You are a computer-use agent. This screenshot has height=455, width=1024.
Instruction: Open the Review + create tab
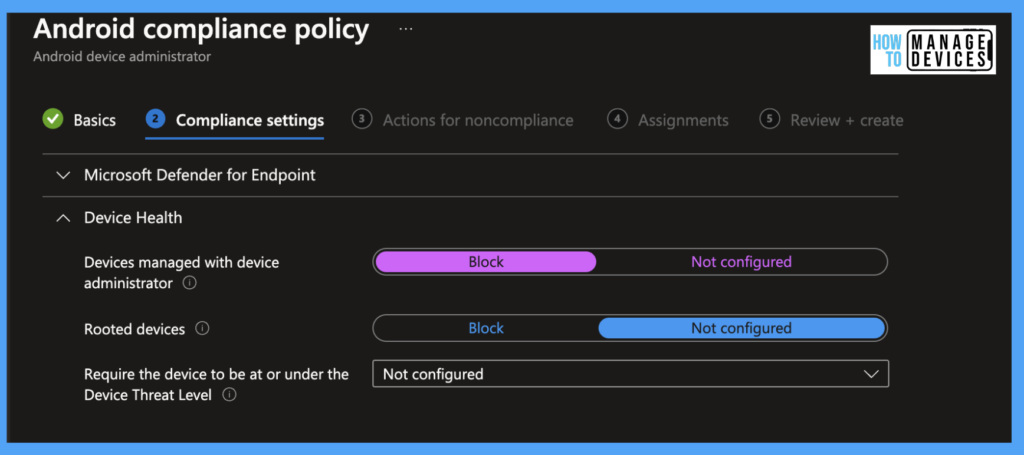pyautogui.click(x=846, y=121)
